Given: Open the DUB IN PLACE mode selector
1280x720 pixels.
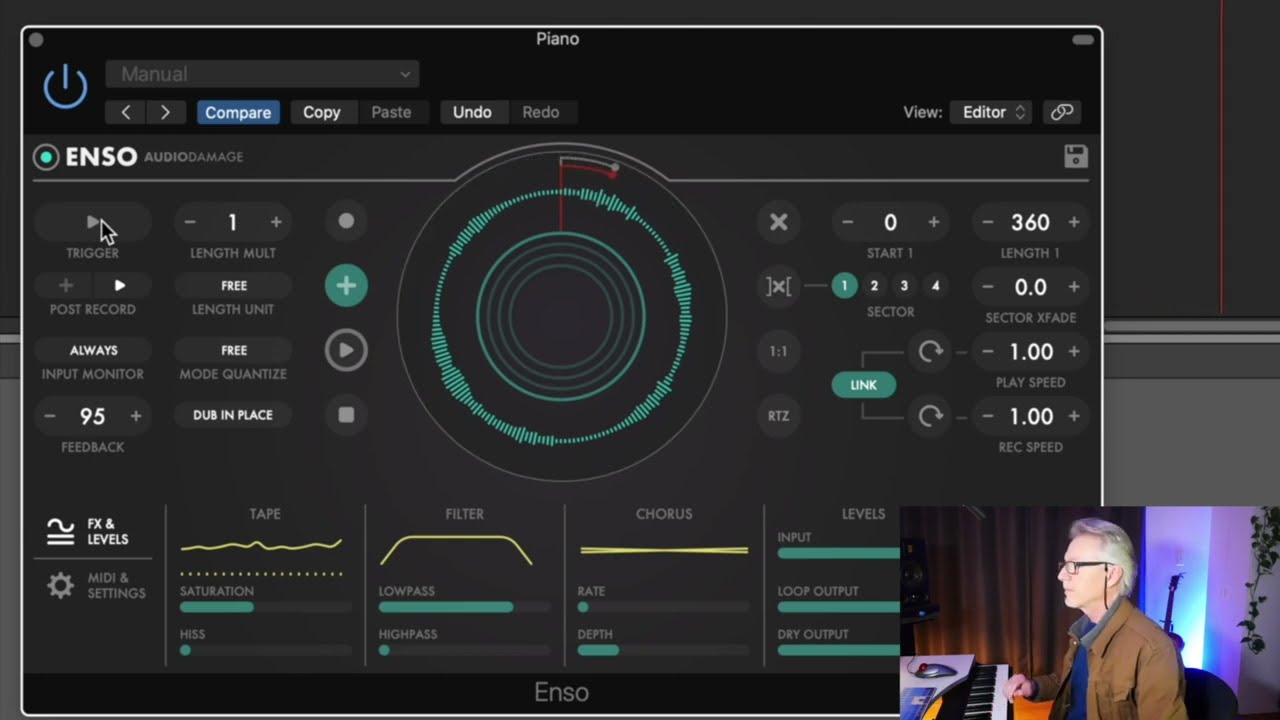Looking at the screenshot, I should [233, 415].
